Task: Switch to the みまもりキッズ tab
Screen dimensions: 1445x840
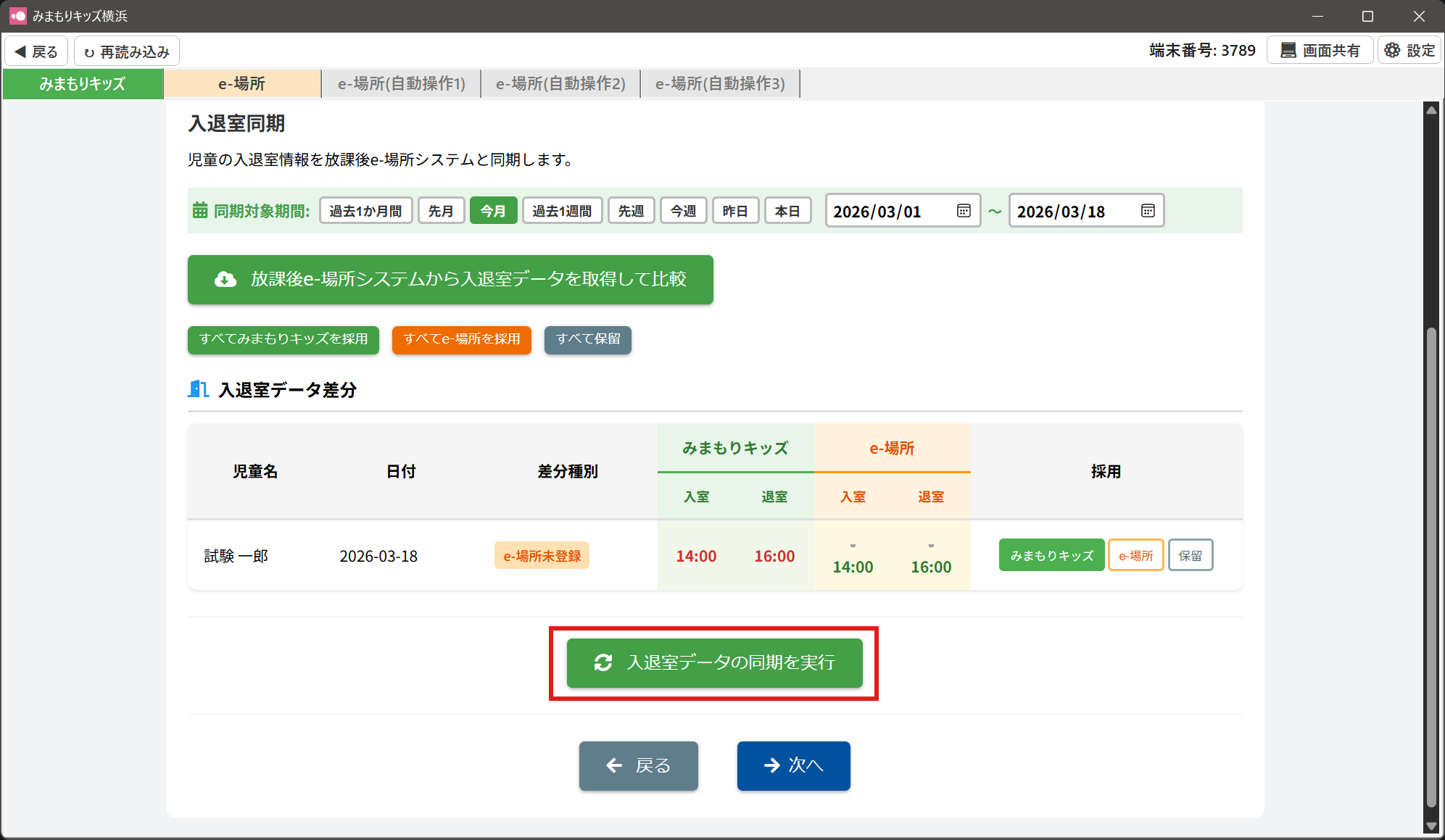Action: (x=83, y=84)
